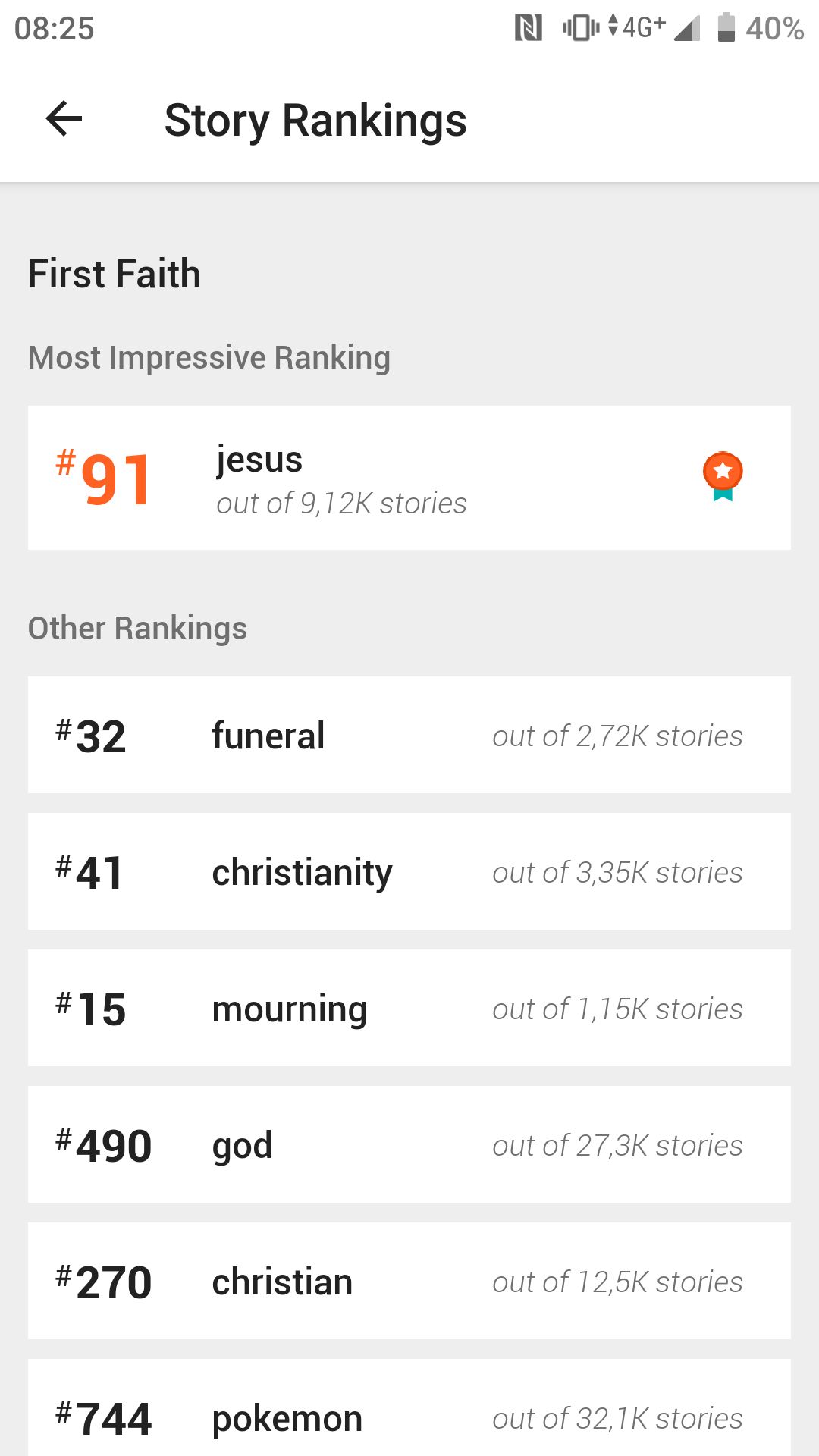819x1456 pixels.
Task: Open the god ranking row
Action: pyautogui.click(x=409, y=1144)
